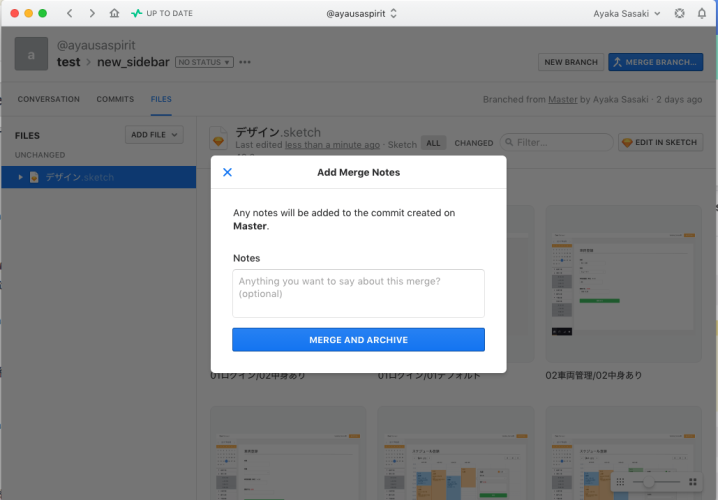Select the All filter toggle
Viewport: 718px width, 500px height.
(433, 143)
